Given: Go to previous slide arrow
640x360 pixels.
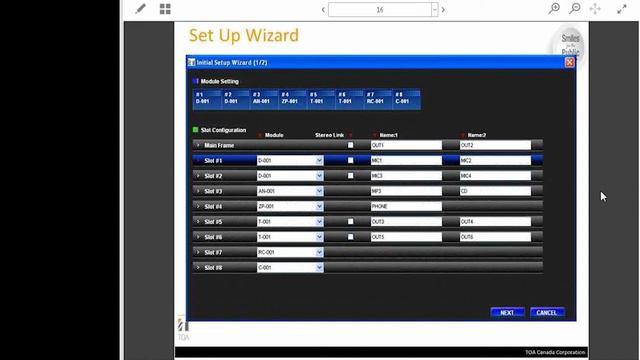Looking at the screenshot, I should pos(323,9).
